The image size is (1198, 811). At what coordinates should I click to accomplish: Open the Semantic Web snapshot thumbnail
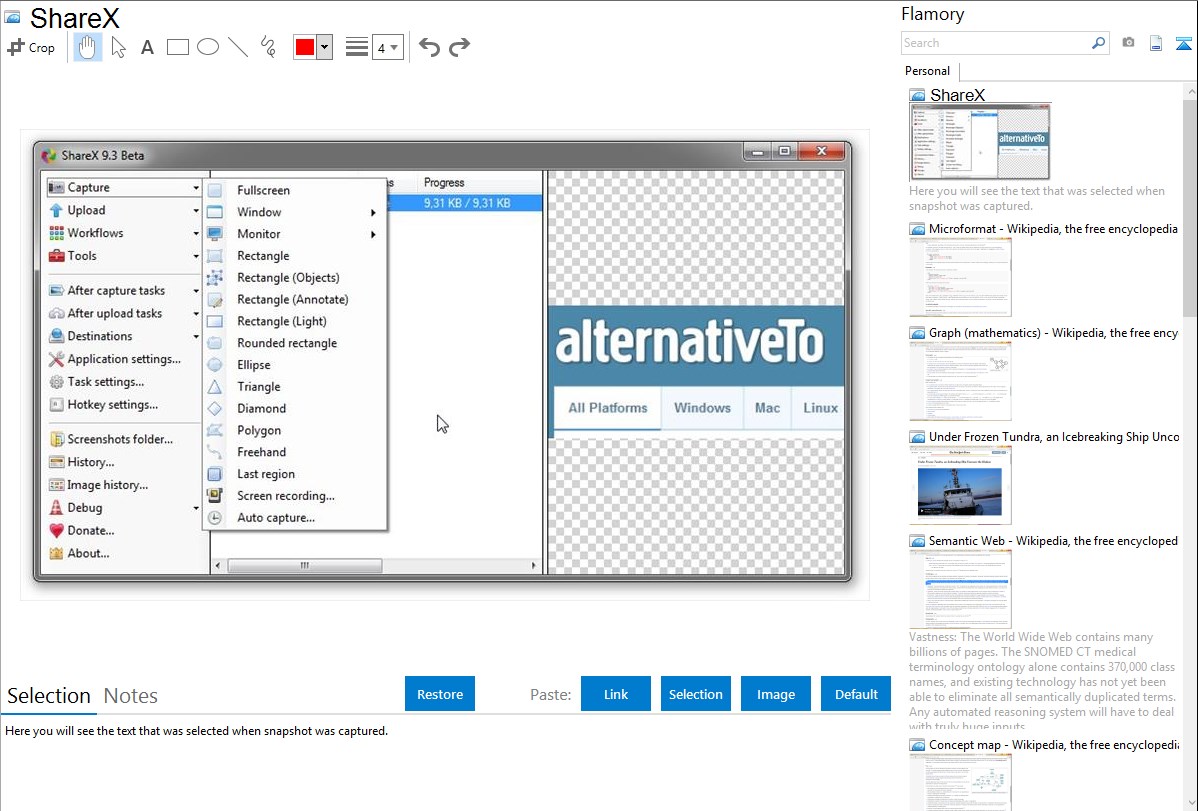coord(960,589)
